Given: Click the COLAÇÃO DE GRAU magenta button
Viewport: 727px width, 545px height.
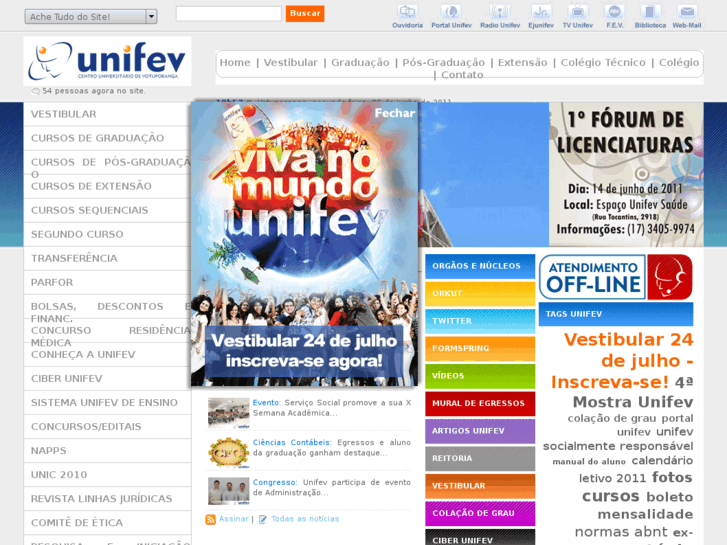Looking at the screenshot, I should [480, 513].
